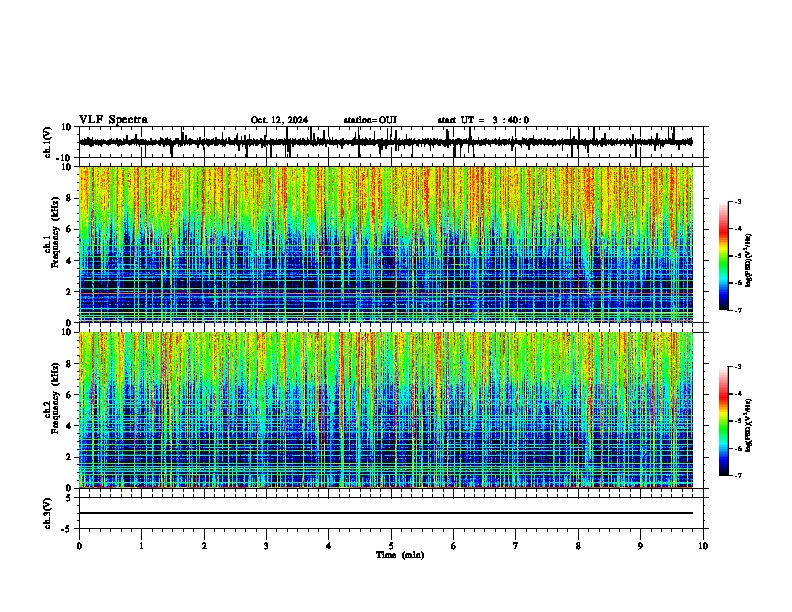Click the "Time (min)" axis title

click(400, 555)
